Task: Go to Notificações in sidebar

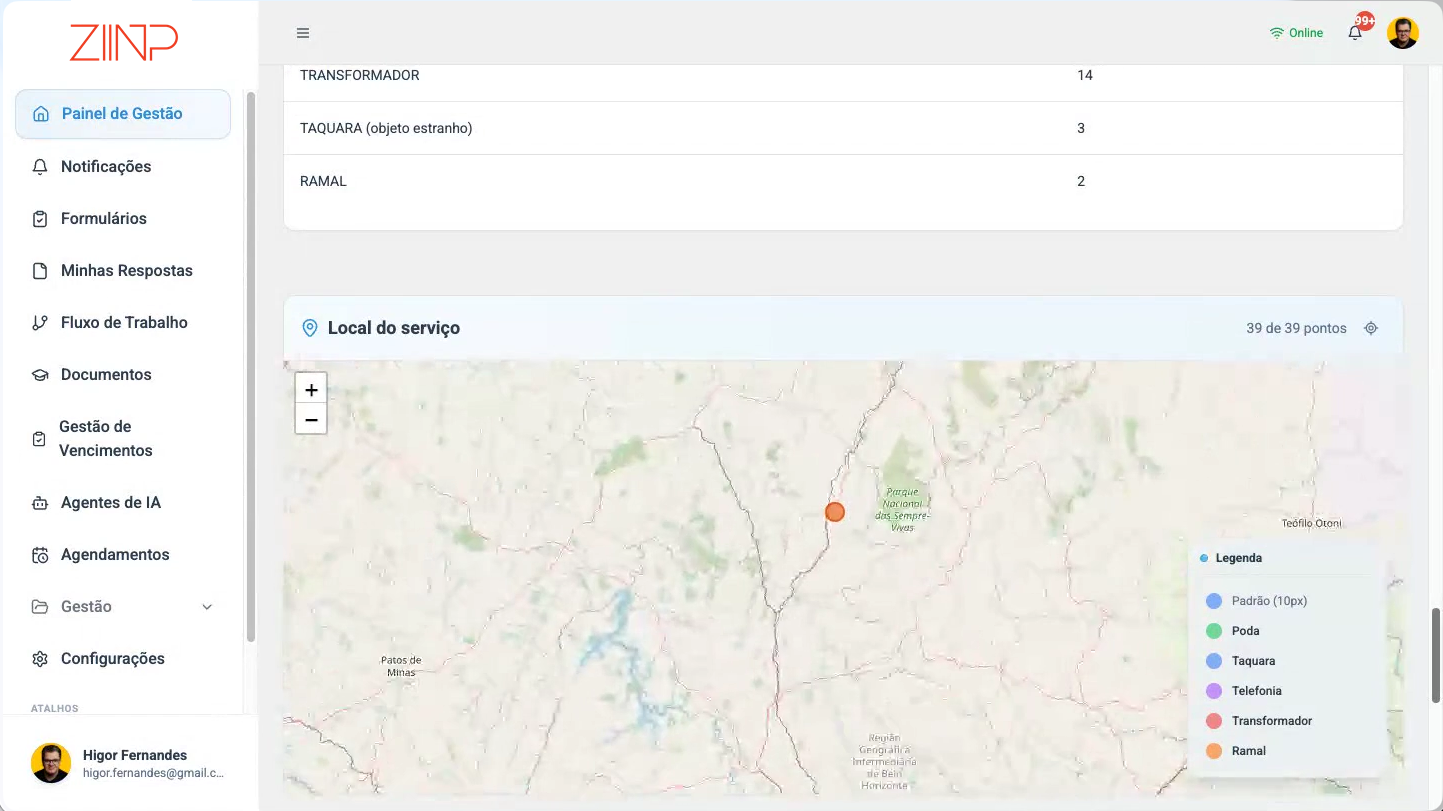Action: point(123,167)
